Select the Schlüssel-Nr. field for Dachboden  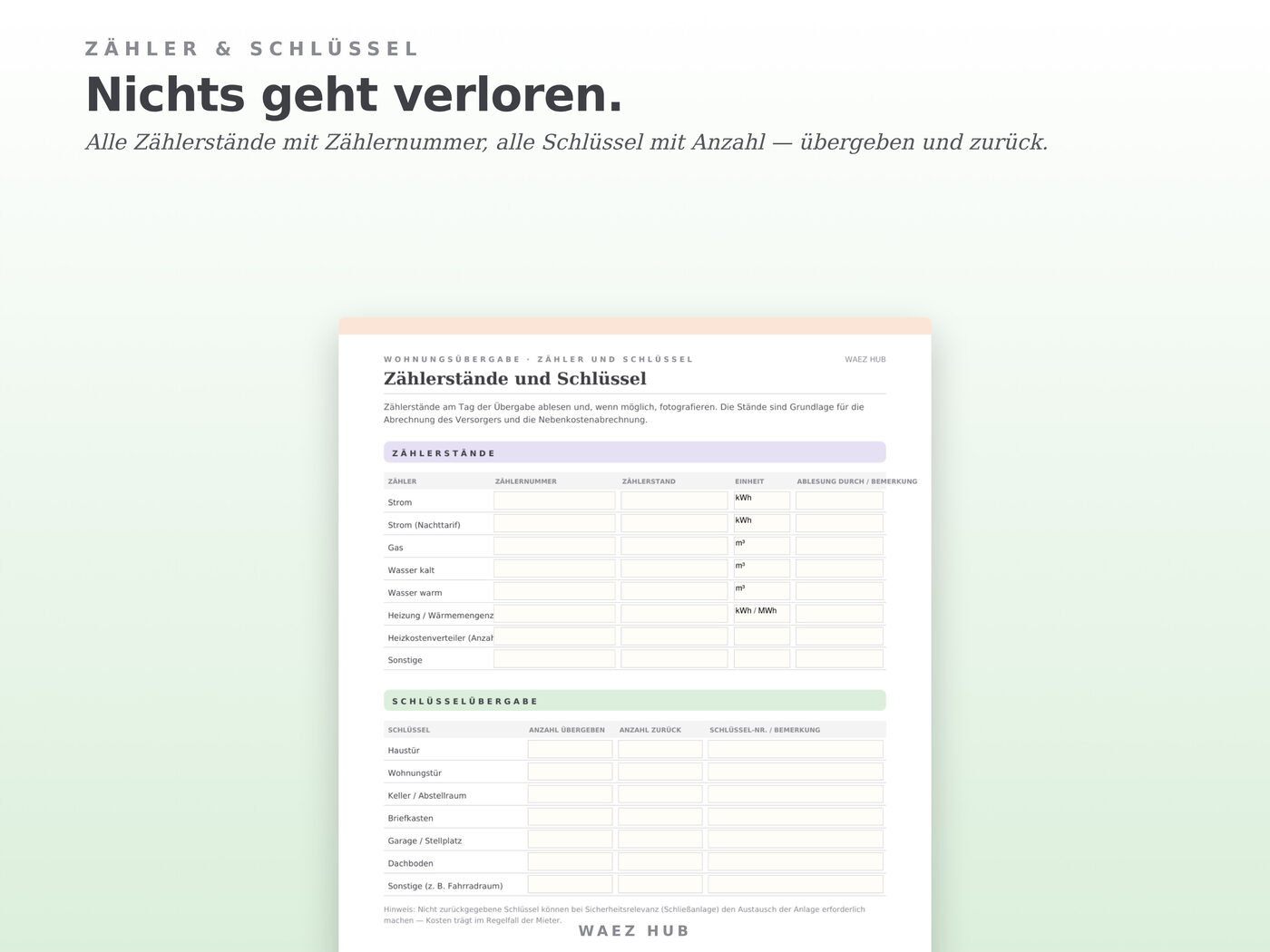point(796,862)
